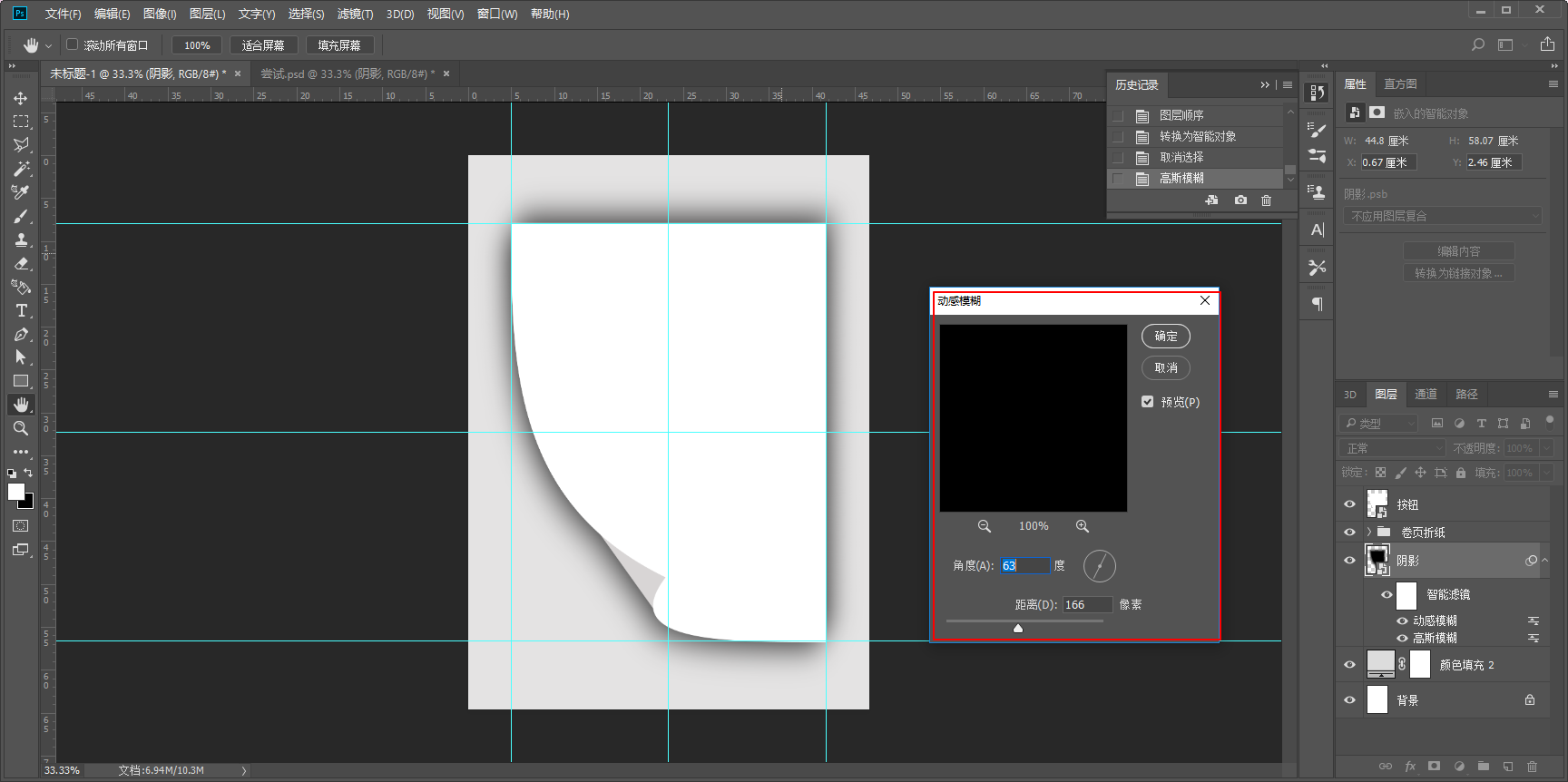
Task: Click zoom in icon in Motion Blur preview
Action: [1082, 526]
